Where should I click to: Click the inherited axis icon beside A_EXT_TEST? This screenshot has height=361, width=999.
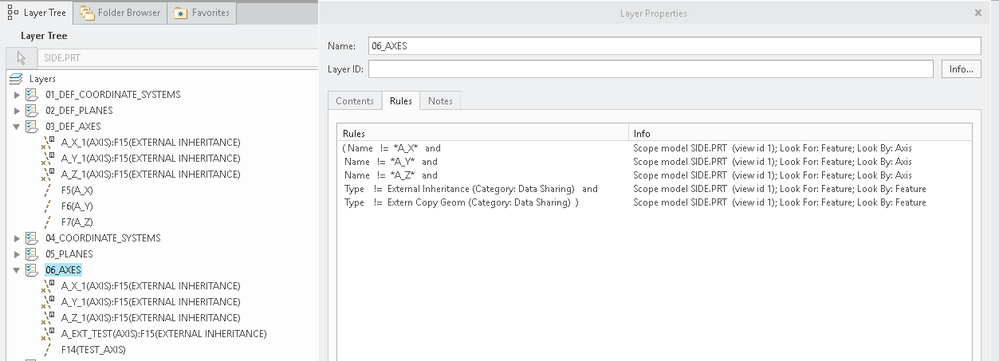point(48,334)
